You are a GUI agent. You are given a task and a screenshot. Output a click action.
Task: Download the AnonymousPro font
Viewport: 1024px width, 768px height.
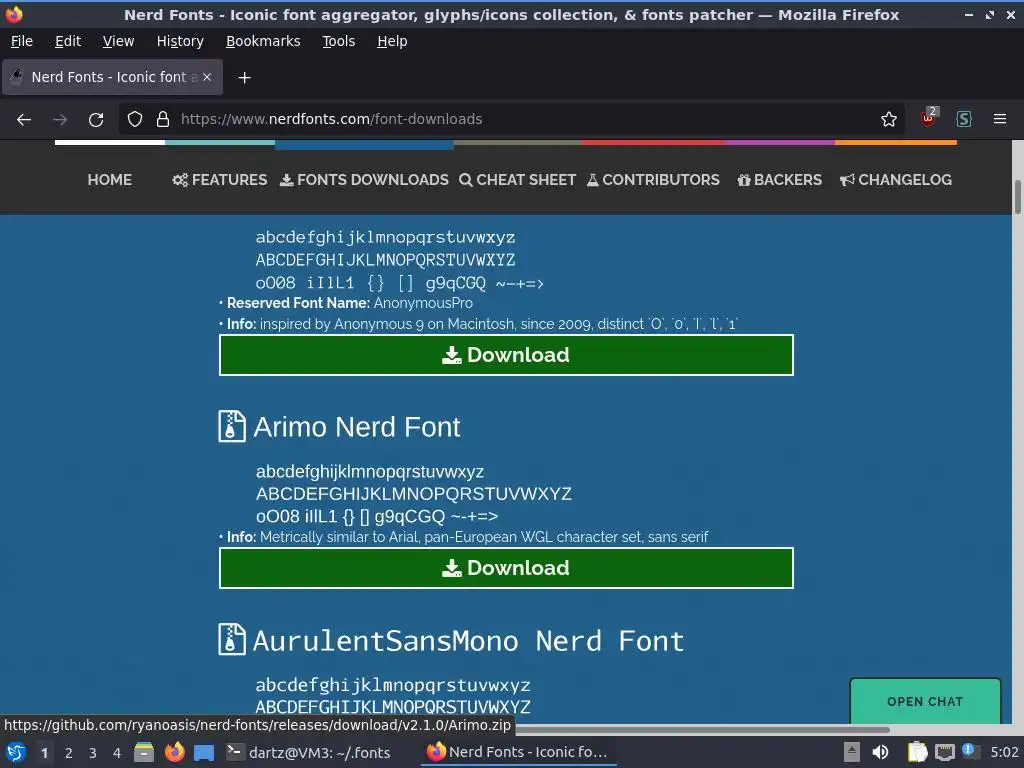point(506,355)
